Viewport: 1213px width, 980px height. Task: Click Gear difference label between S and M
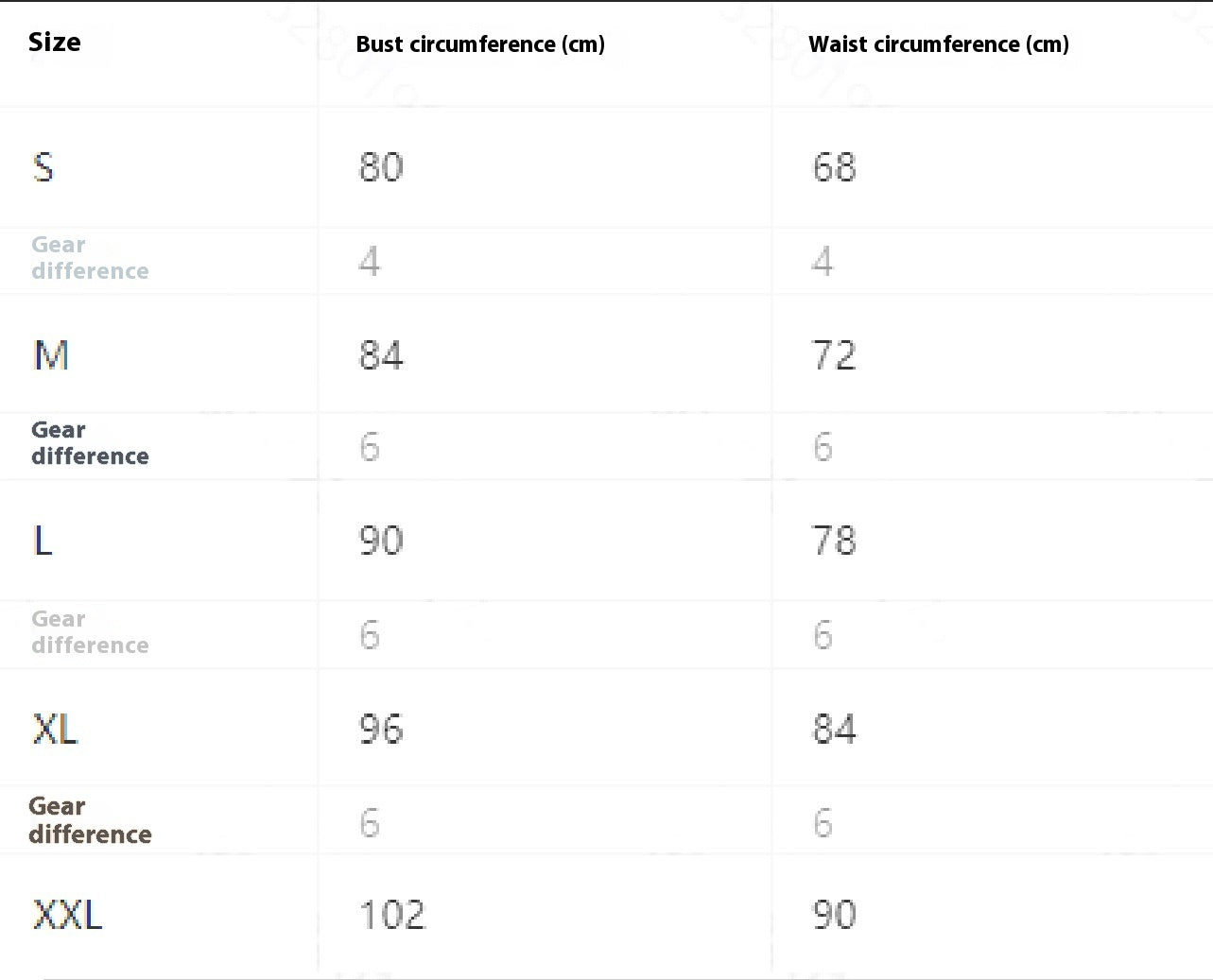(x=90, y=258)
